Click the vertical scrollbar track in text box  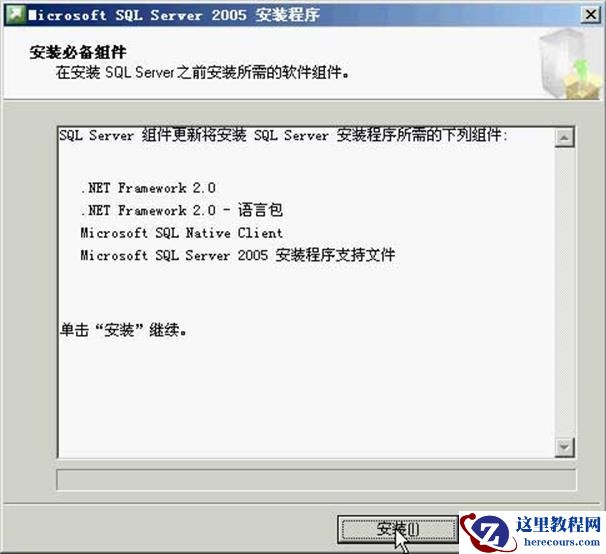(x=564, y=292)
